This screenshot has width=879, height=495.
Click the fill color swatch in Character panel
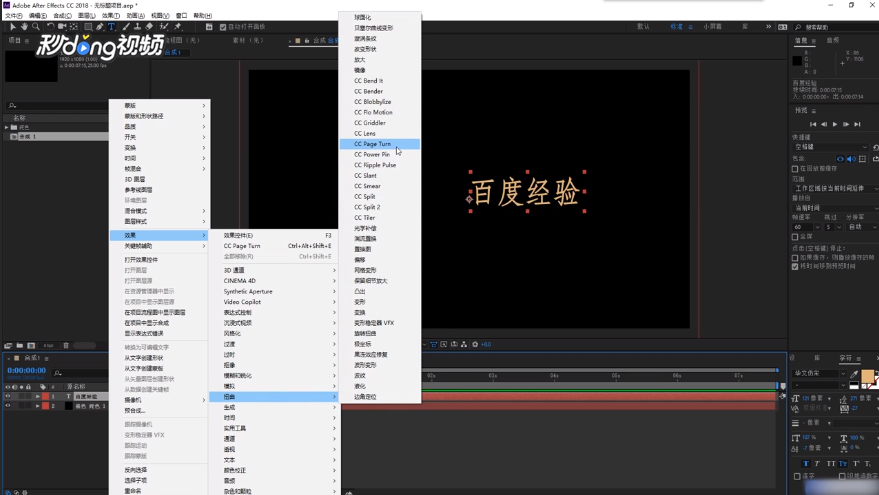(x=867, y=376)
